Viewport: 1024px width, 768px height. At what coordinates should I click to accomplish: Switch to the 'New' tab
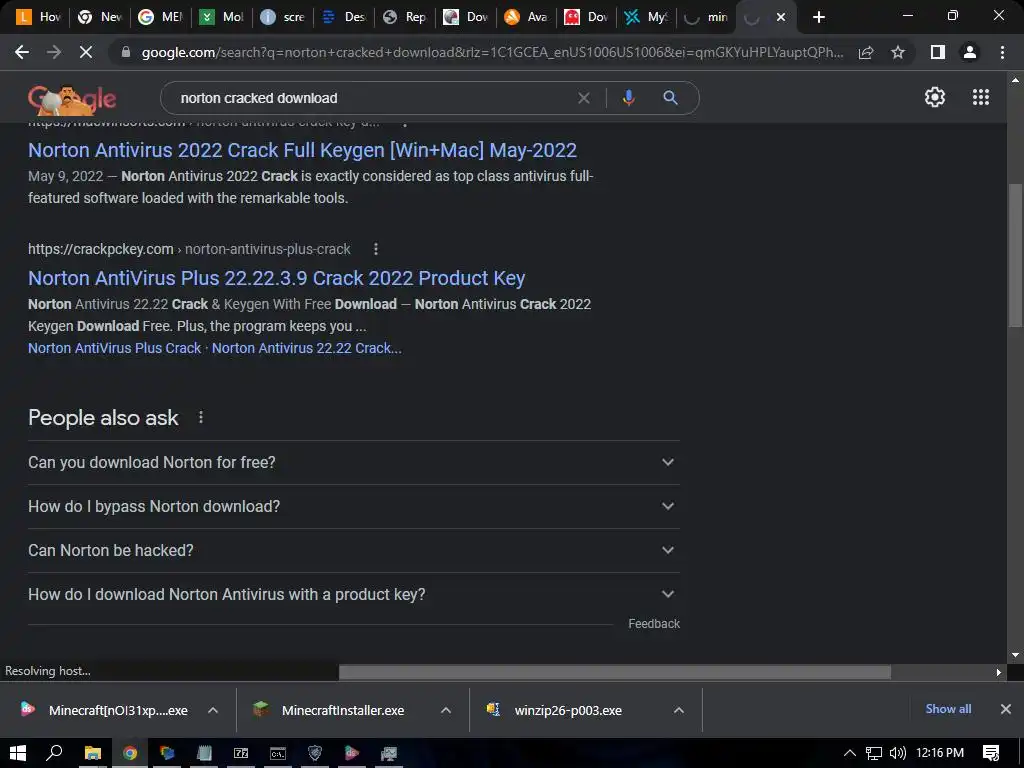point(99,17)
